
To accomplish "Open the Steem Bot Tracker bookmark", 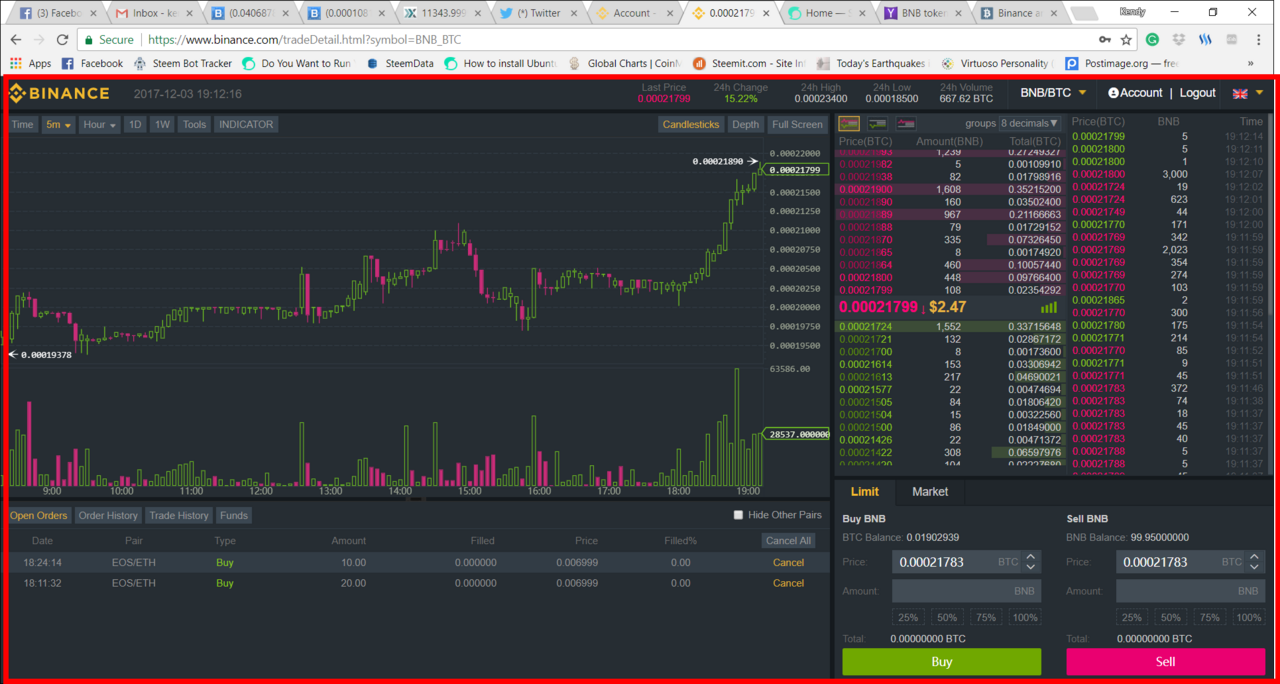I will 182,63.
